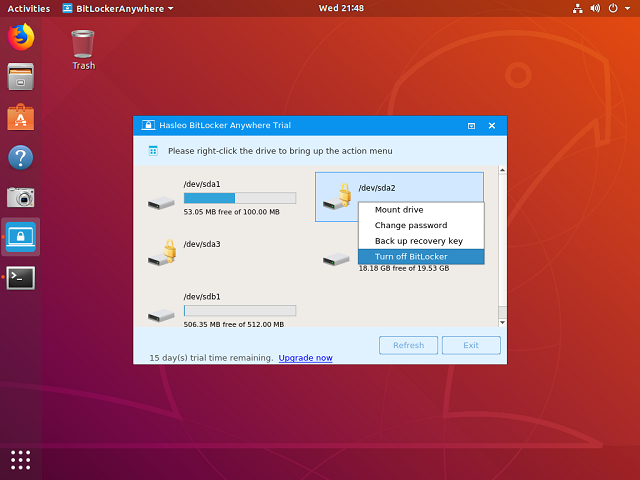Choose Mount drive from context menu
Viewport: 640px width, 480px height.
pos(421,210)
